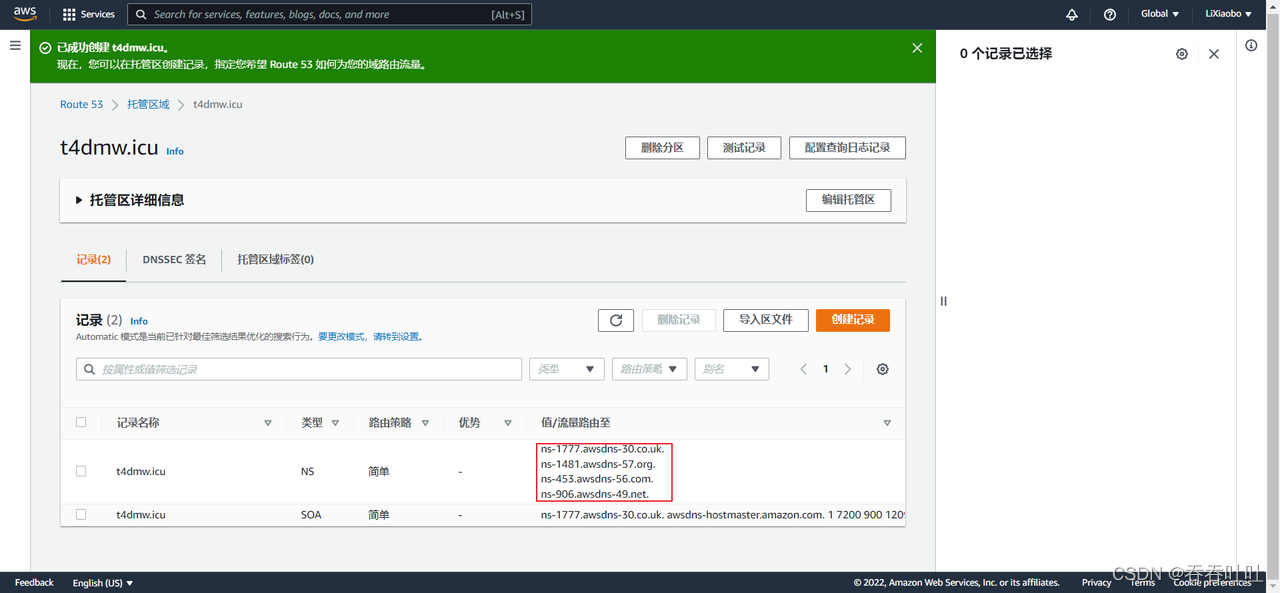Select all records checkbox in header

(x=81, y=422)
